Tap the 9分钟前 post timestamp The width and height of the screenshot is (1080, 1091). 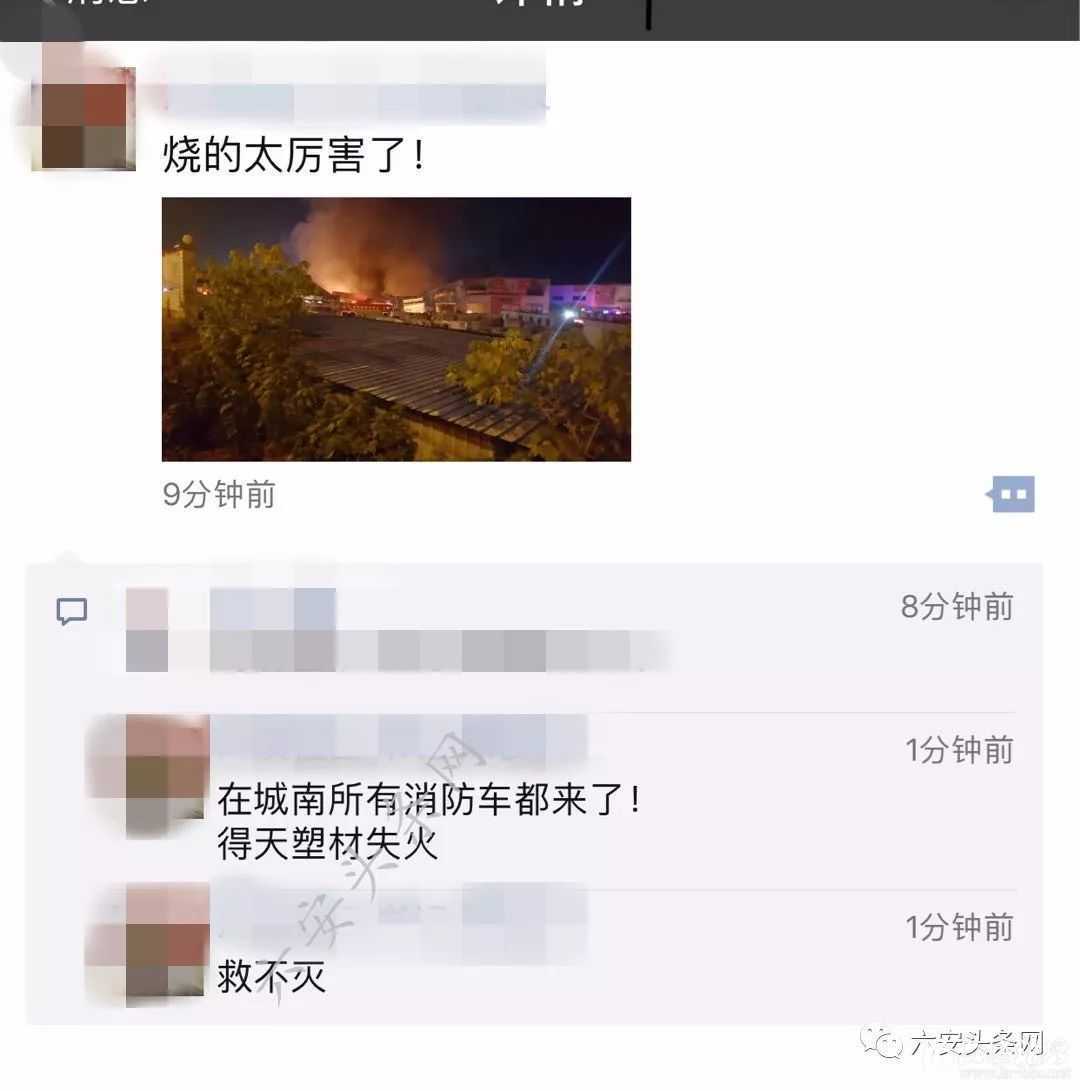(219, 495)
